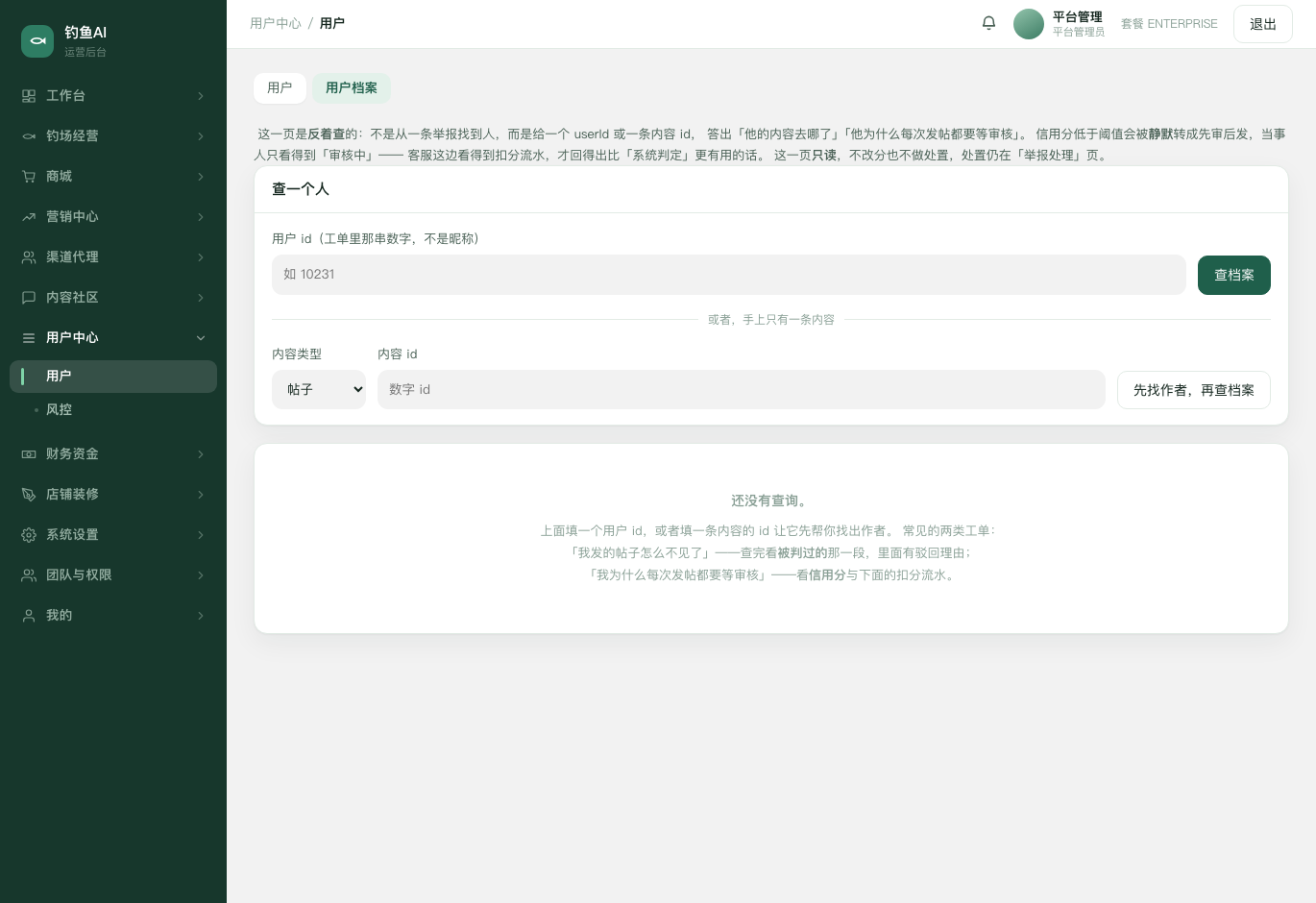Select 用户 in the sidebar submenu
The height and width of the screenshot is (903, 1316).
(x=113, y=377)
